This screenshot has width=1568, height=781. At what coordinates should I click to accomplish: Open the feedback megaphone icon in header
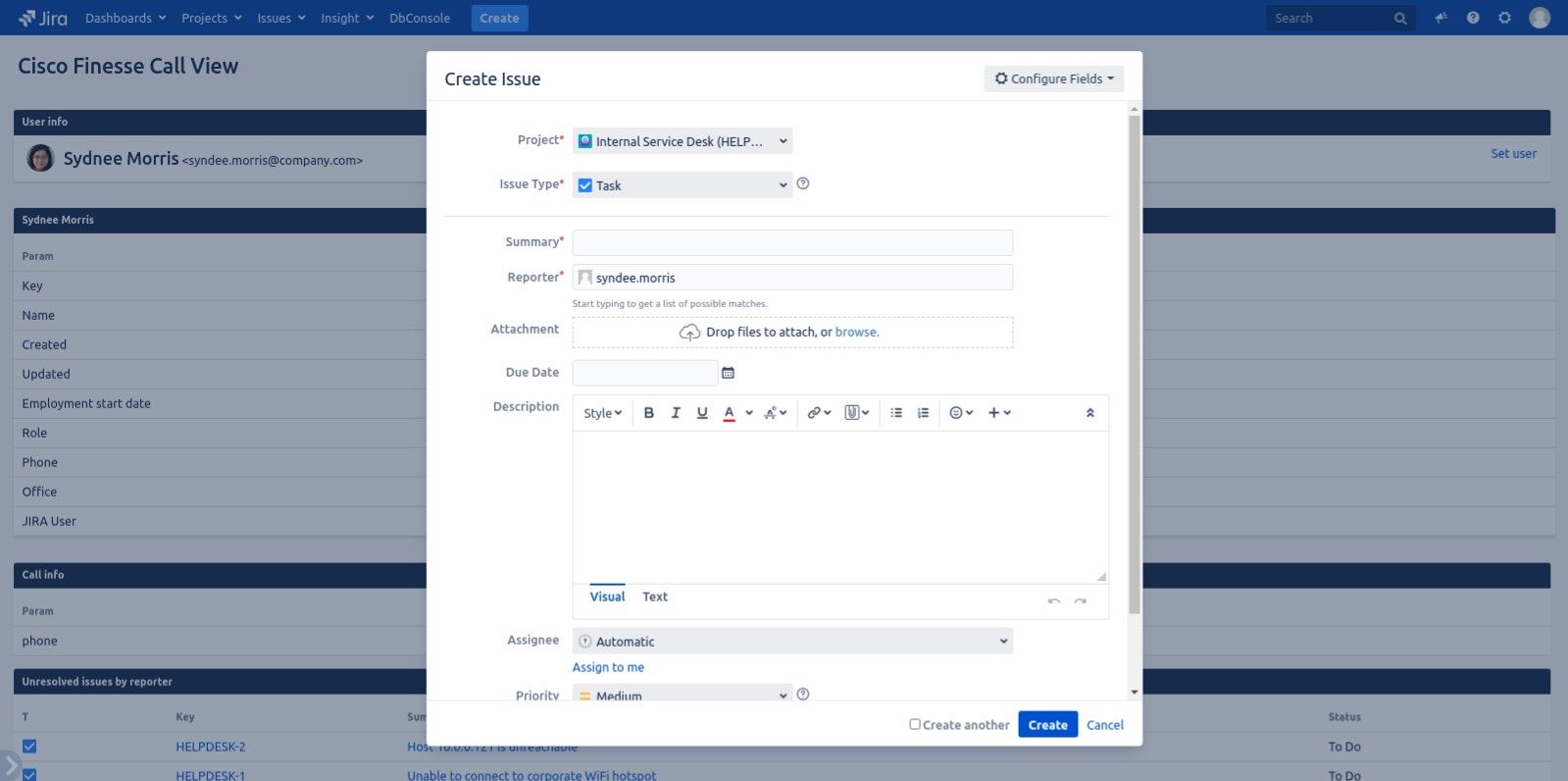click(1441, 18)
